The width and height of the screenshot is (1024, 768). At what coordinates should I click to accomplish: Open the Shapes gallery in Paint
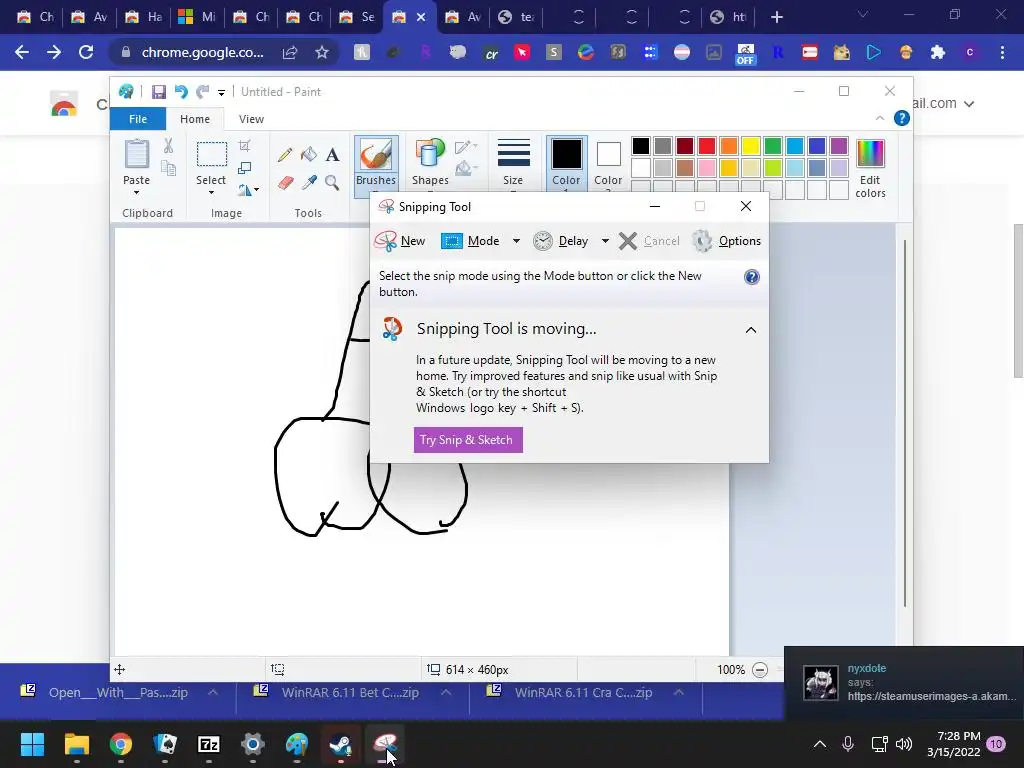click(x=430, y=163)
